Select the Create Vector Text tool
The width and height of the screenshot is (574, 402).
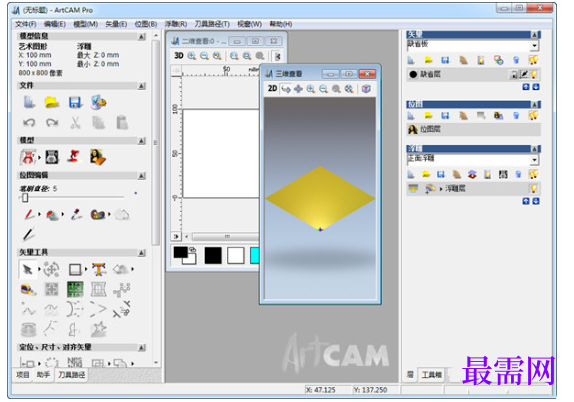(99, 269)
